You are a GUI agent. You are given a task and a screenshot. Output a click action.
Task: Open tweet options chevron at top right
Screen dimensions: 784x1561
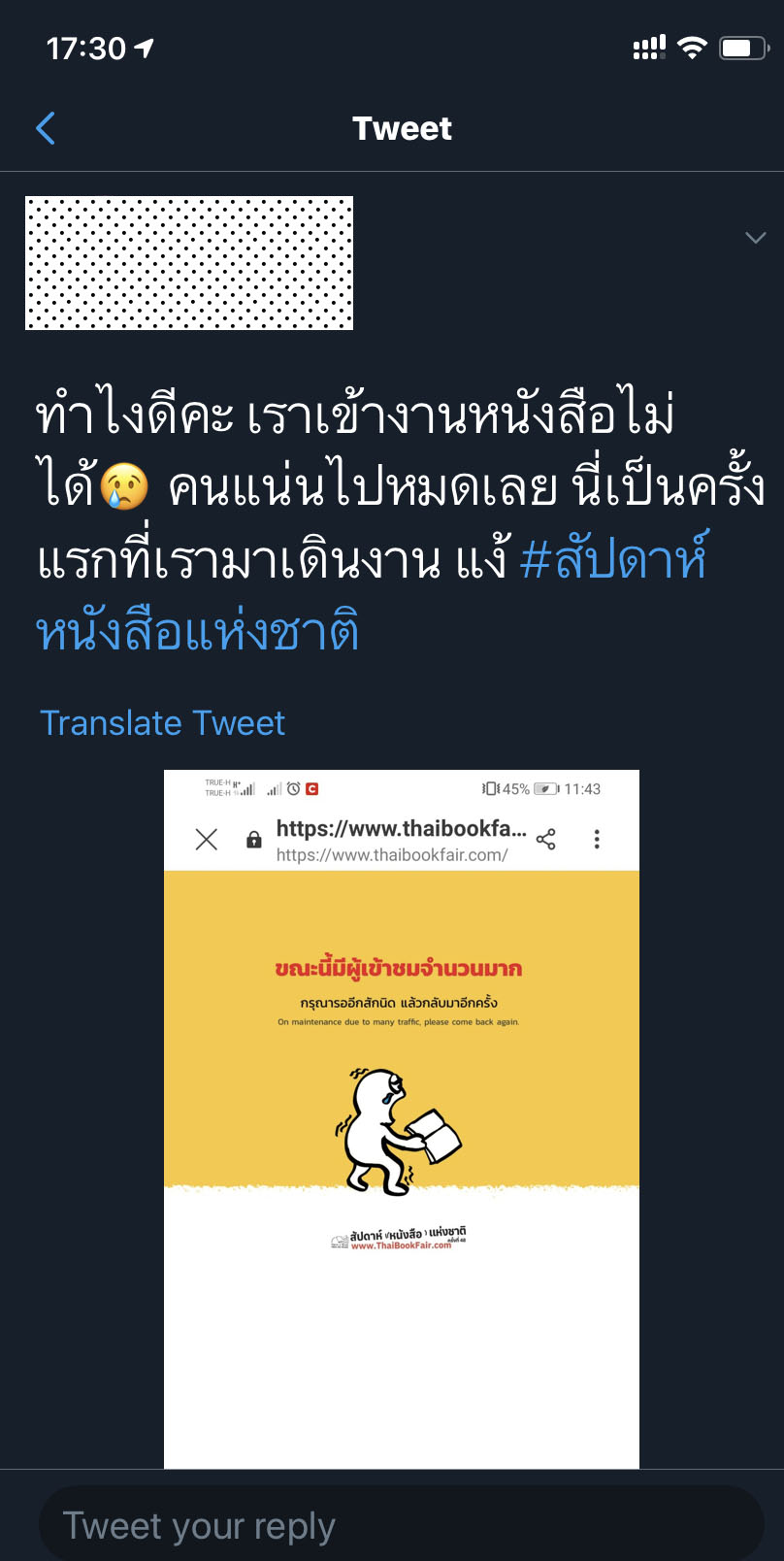[755, 238]
